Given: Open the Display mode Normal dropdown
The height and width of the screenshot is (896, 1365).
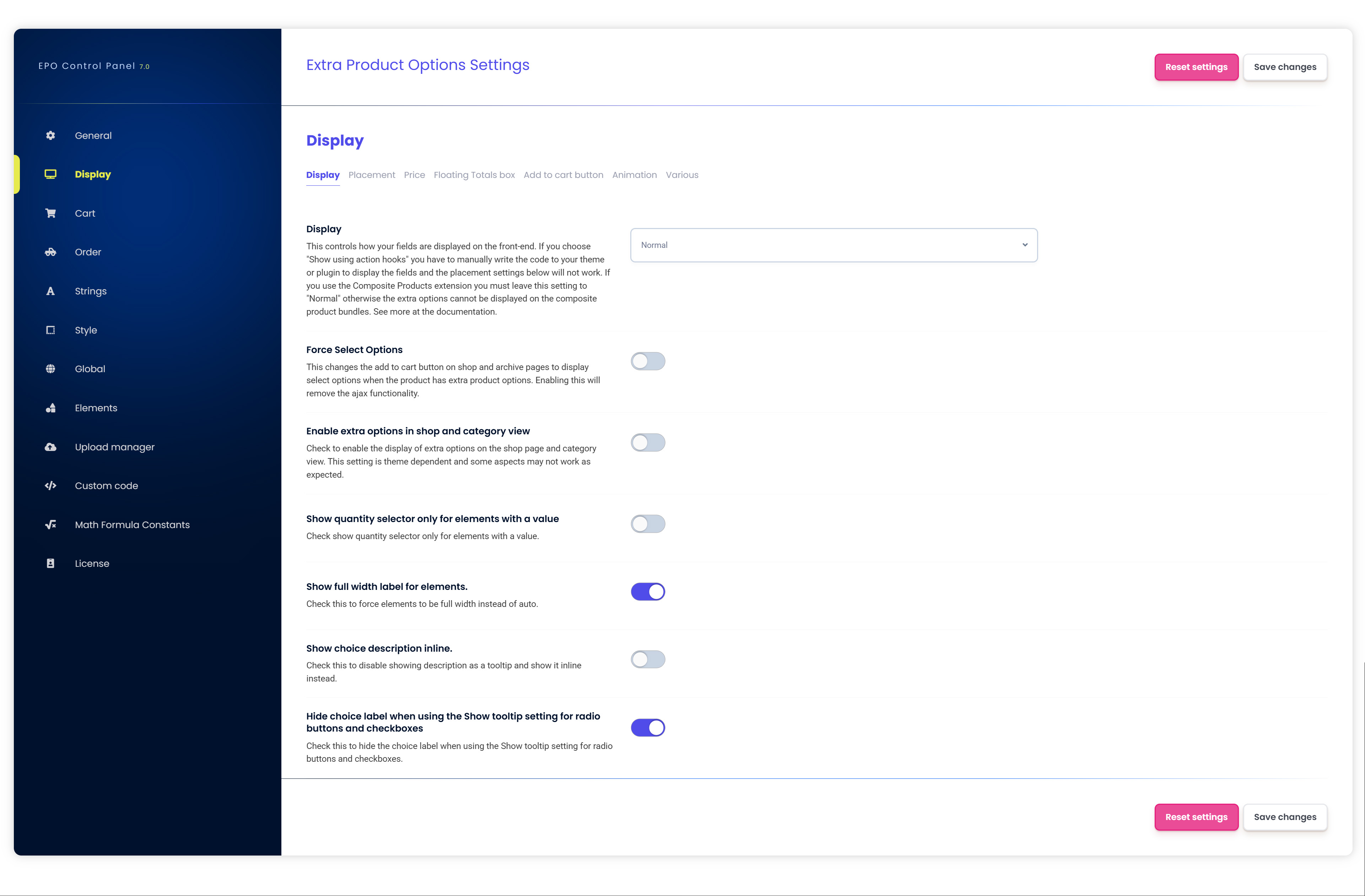Looking at the screenshot, I should click(x=833, y=245).
